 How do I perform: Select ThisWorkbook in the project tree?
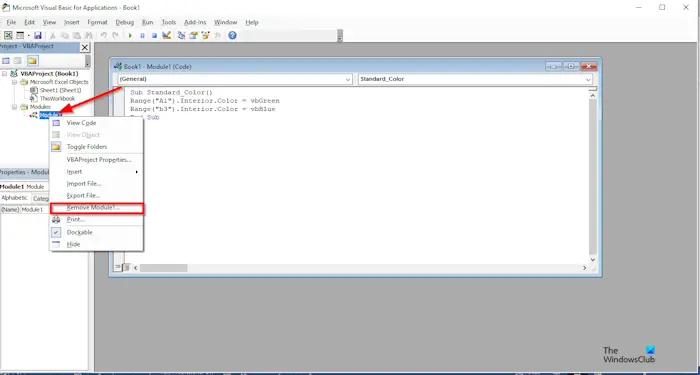(x=57, y=98)
